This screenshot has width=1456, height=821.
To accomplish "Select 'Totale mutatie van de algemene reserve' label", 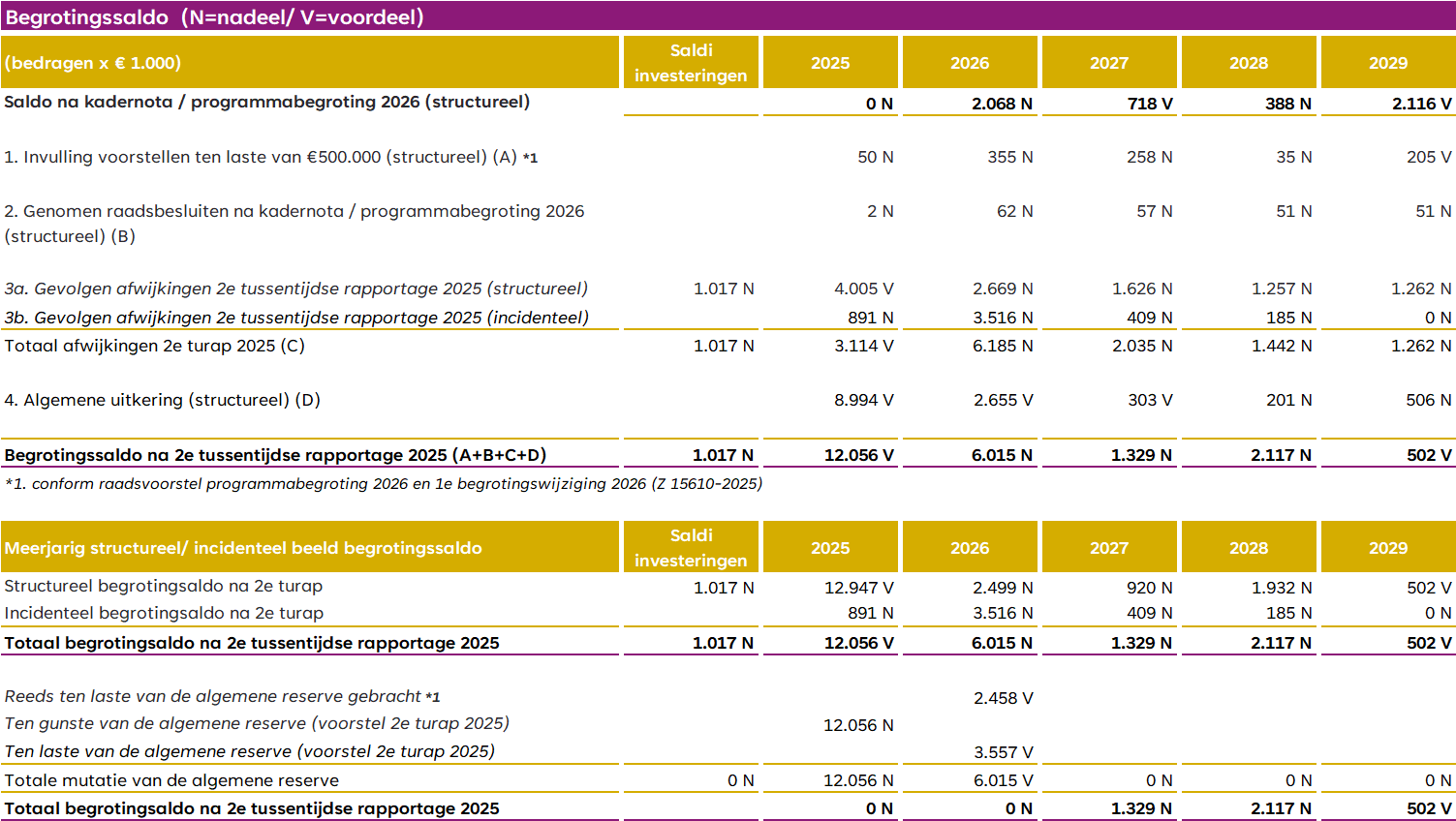I will (x=171, y=780).
